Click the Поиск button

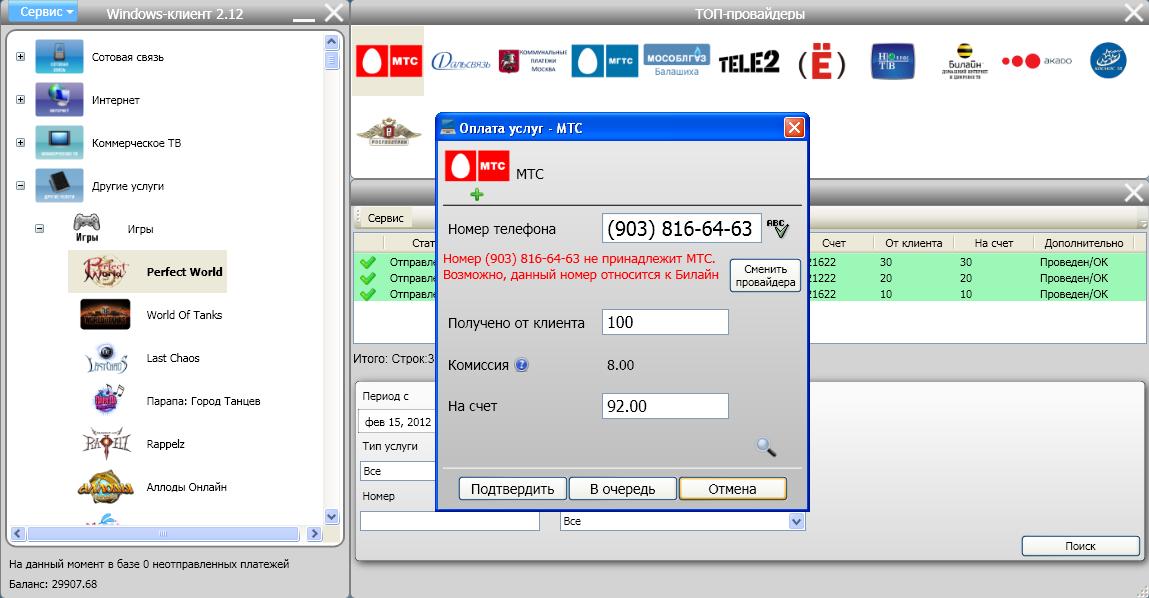coord(1081,546)
